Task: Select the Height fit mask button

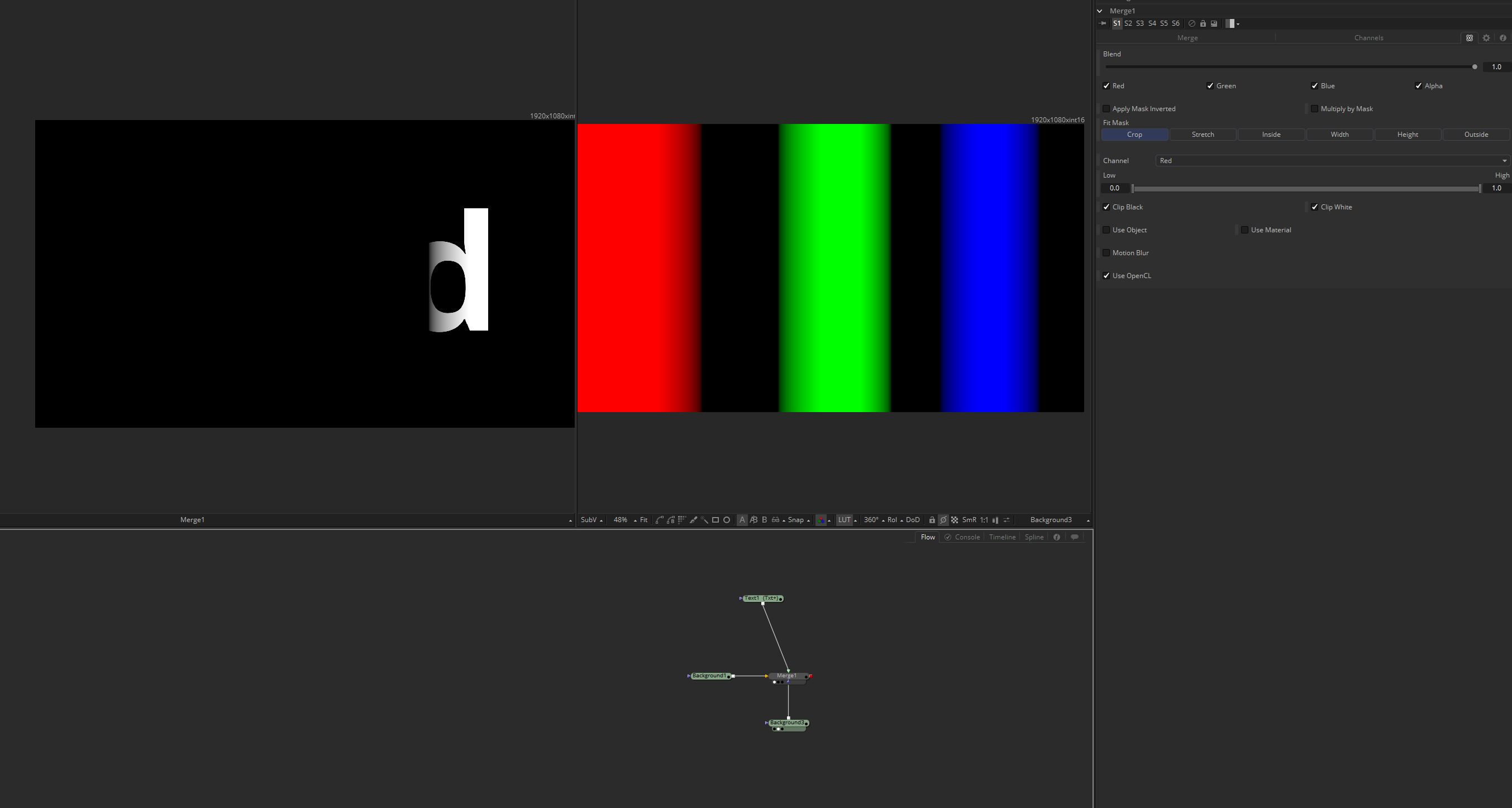Action: [1408, 135]
